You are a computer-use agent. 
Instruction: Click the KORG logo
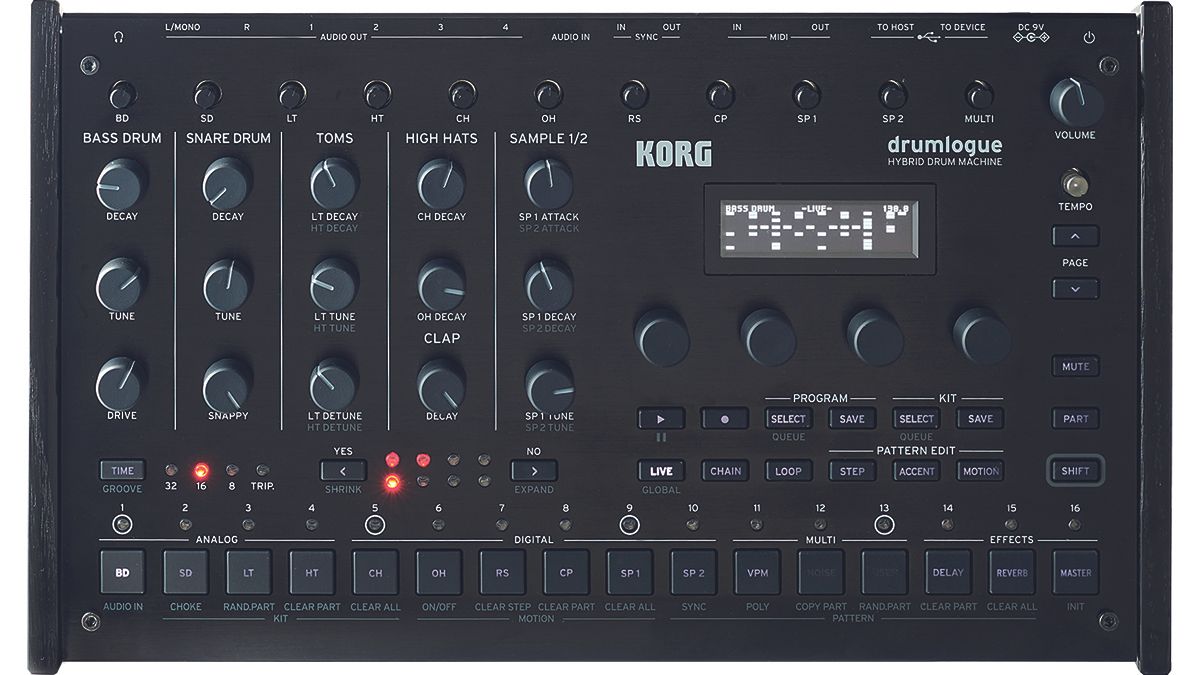click(x=674, y=153)
